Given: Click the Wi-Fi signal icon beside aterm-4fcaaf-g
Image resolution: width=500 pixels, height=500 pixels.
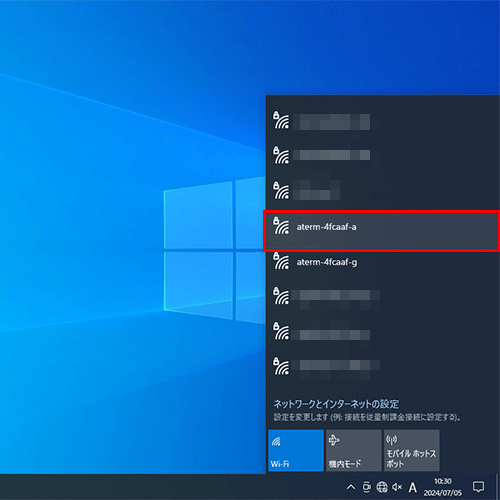Looking at the screenshot, I should click(x=281, y=261).
